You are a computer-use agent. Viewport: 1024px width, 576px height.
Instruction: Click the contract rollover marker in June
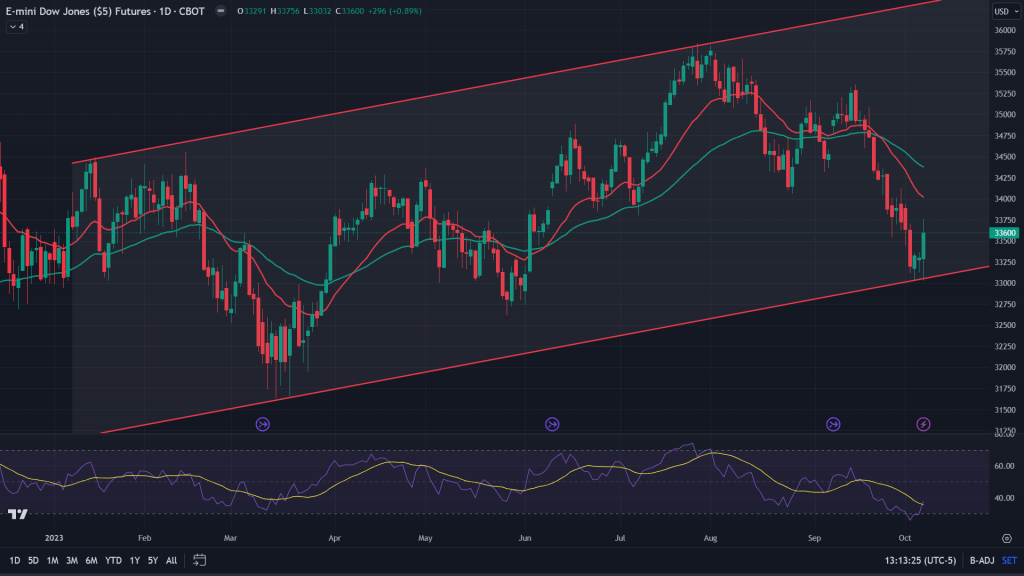tap(552, 424)
